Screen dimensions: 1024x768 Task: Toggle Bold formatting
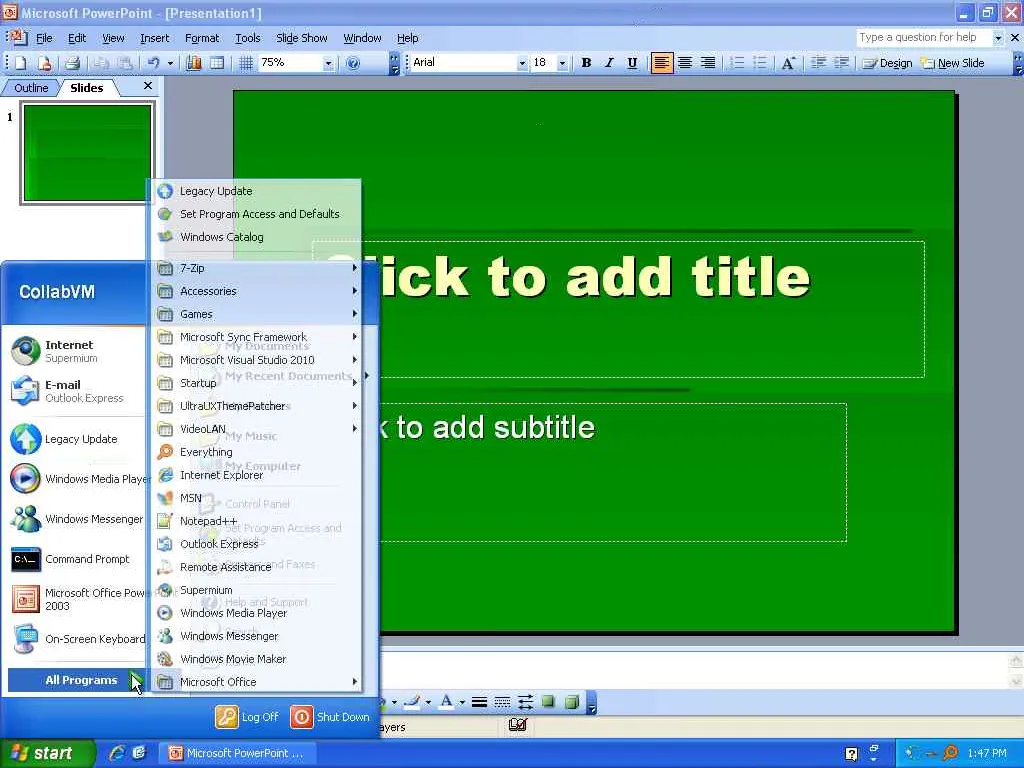point(586,63)
